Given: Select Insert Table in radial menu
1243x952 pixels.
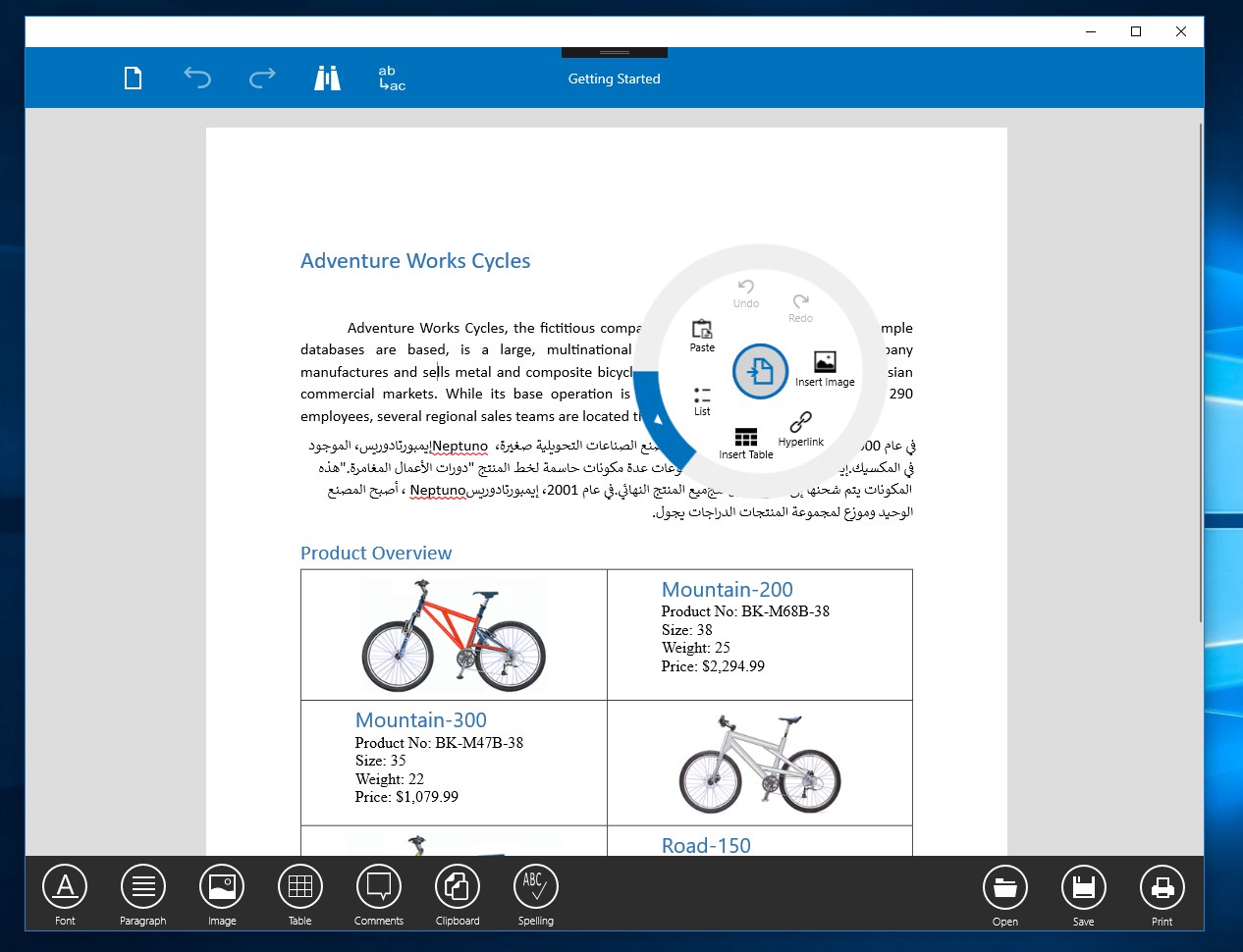Looking at the screenshot, I should pos(746,444).
